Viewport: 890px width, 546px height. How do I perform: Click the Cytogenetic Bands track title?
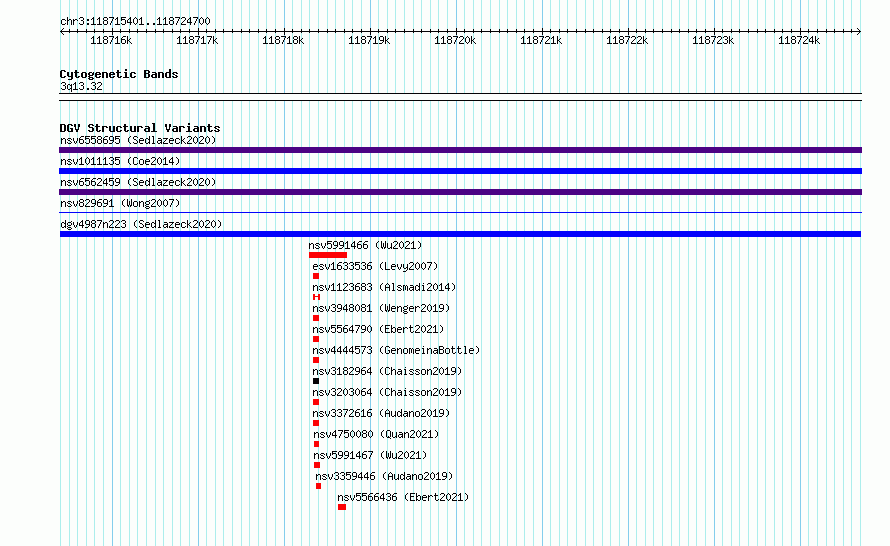point(119,74)
